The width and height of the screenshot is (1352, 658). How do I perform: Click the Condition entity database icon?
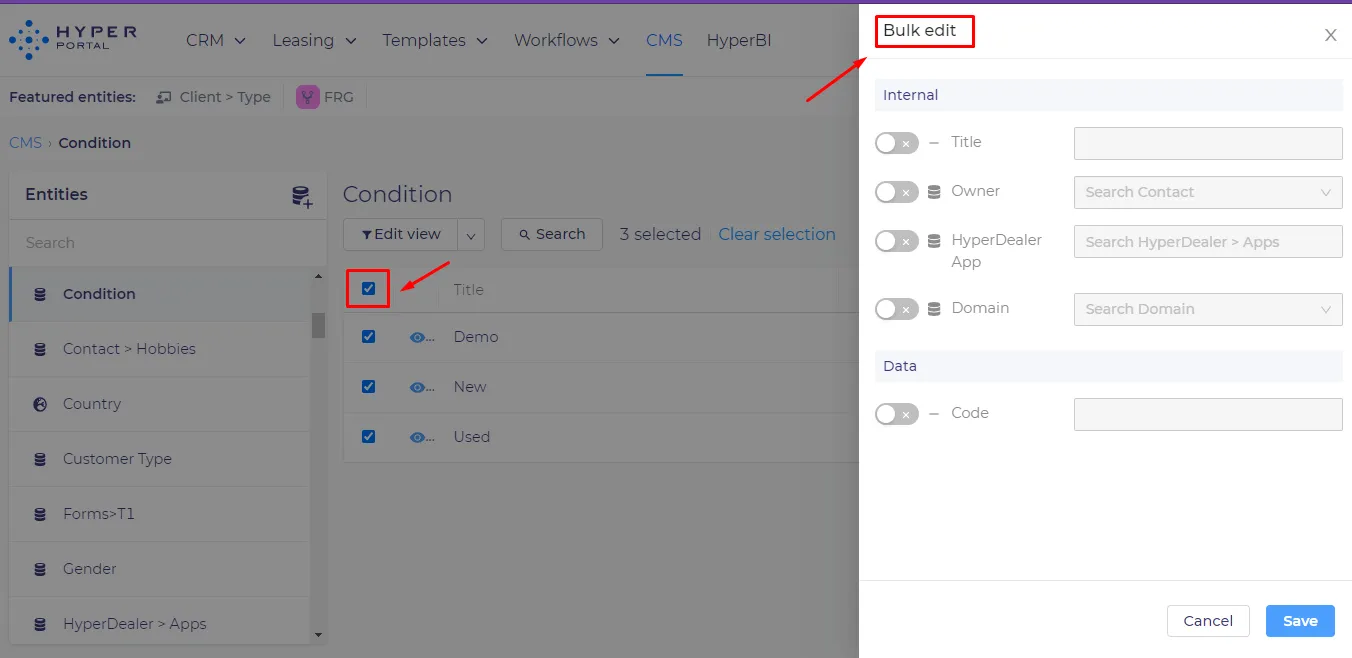(40, 294)
